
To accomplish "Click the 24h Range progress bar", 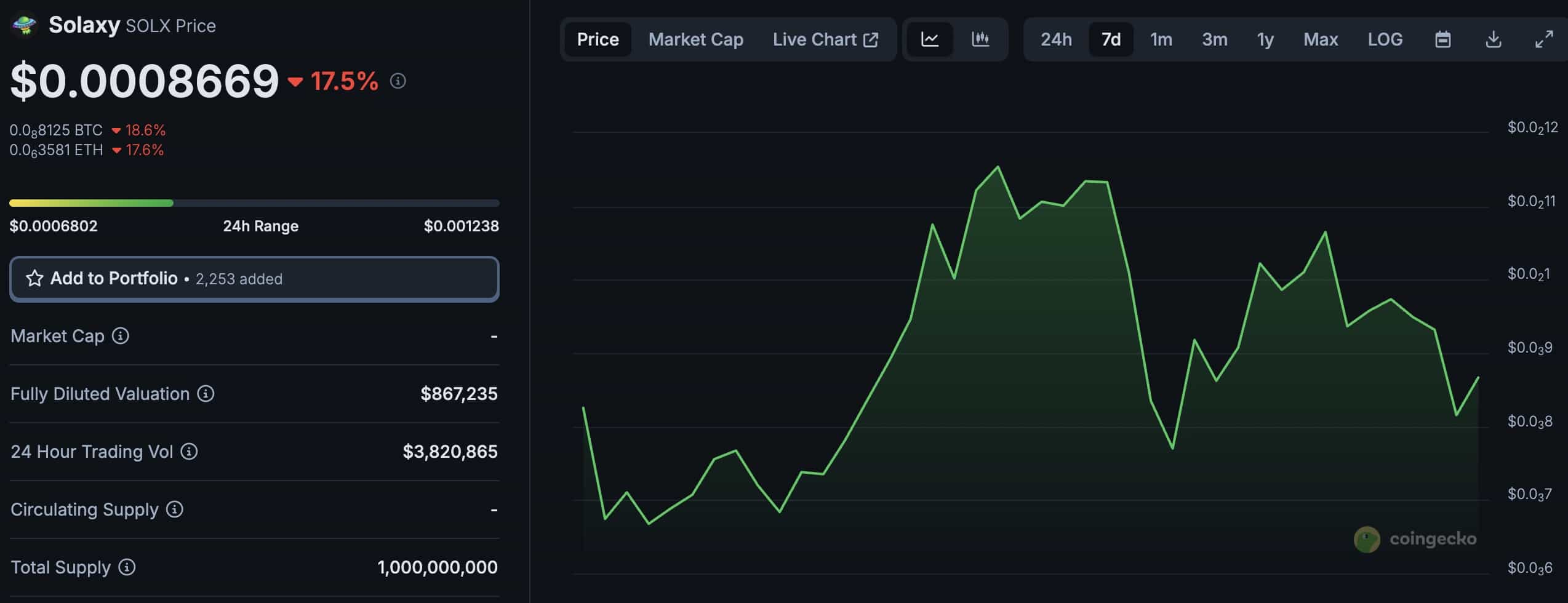I will click(254, 203).
